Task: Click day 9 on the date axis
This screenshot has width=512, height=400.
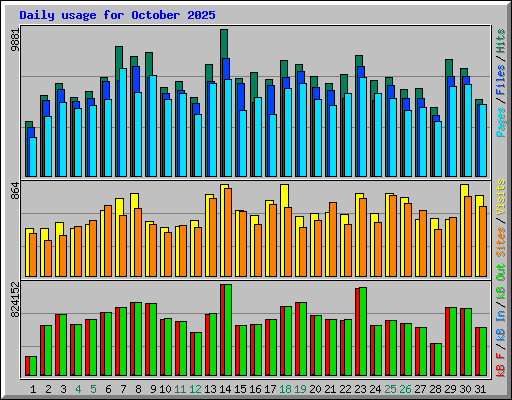Action: click(153, 389)
